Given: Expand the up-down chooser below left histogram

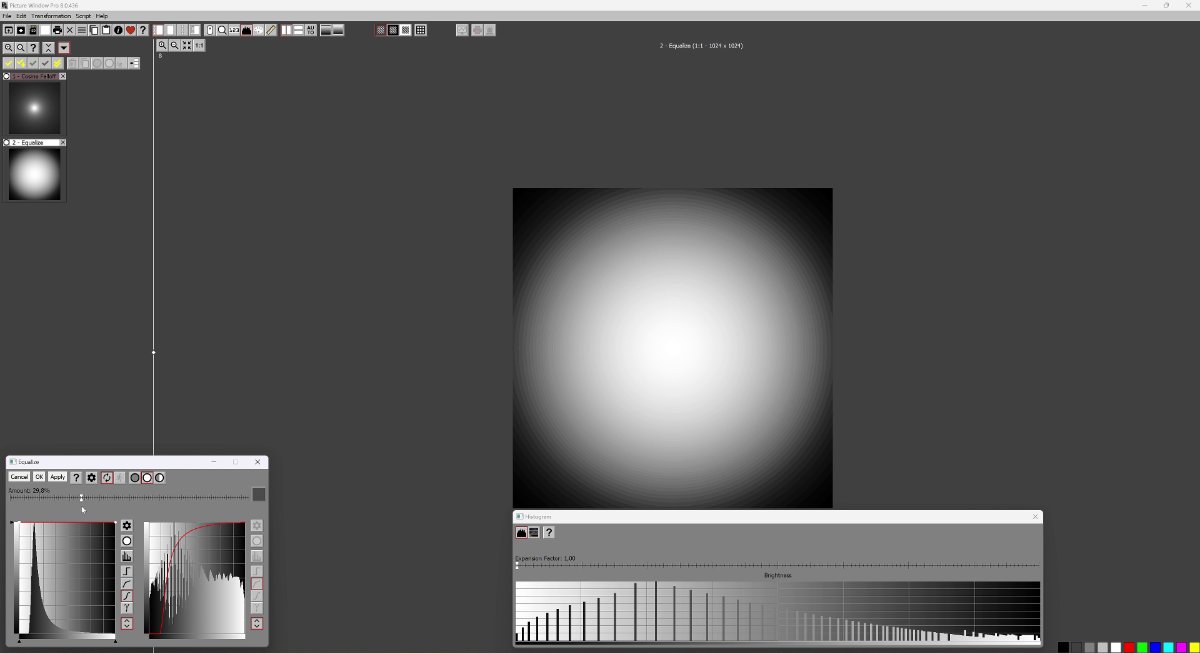Looking at the screenshot, I should 127,624.
